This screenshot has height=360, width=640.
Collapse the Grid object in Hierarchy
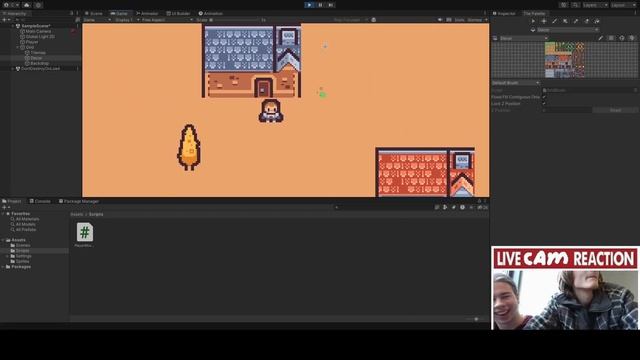pos(18,47)
